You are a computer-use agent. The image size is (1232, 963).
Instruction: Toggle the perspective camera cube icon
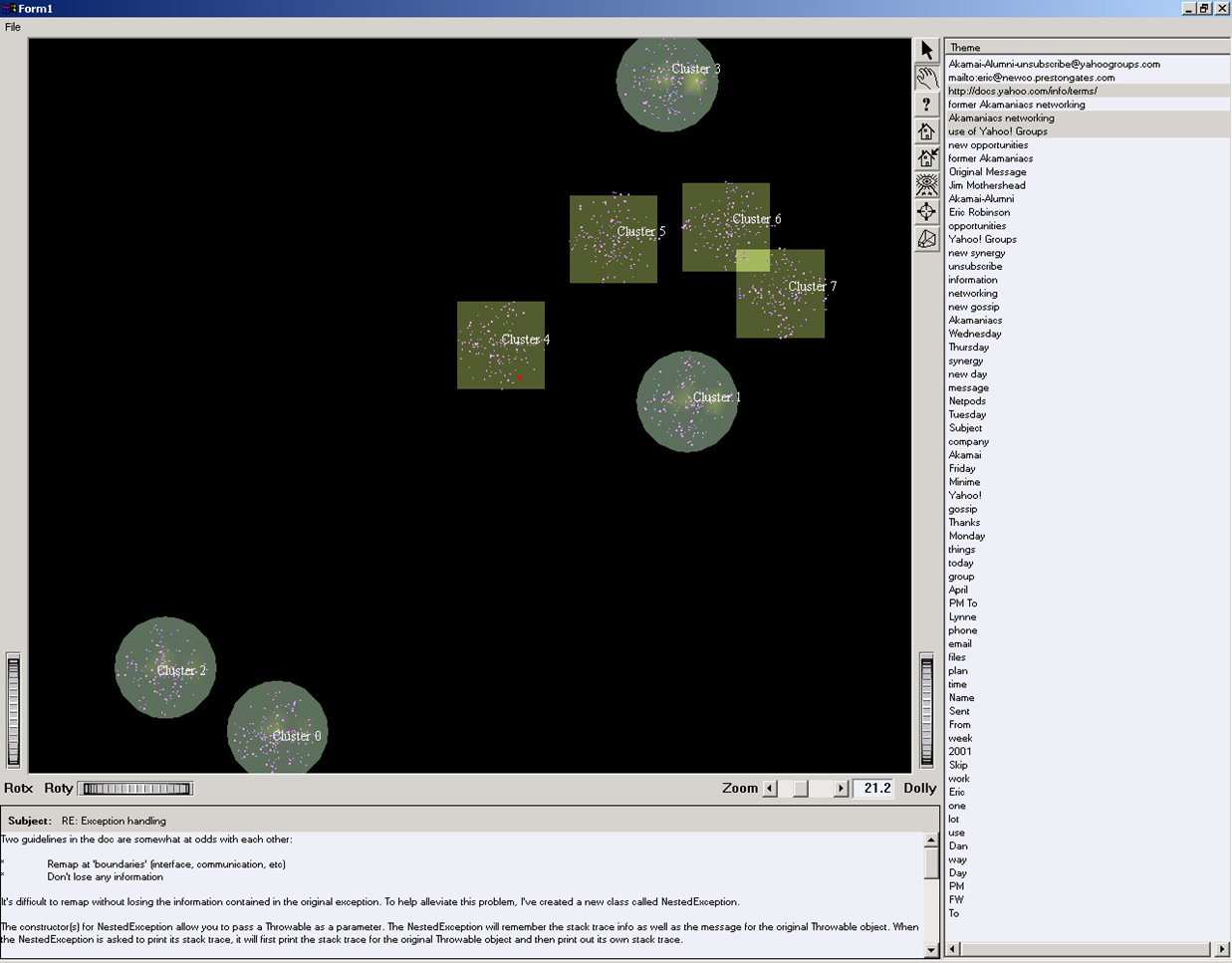point(926,239)
